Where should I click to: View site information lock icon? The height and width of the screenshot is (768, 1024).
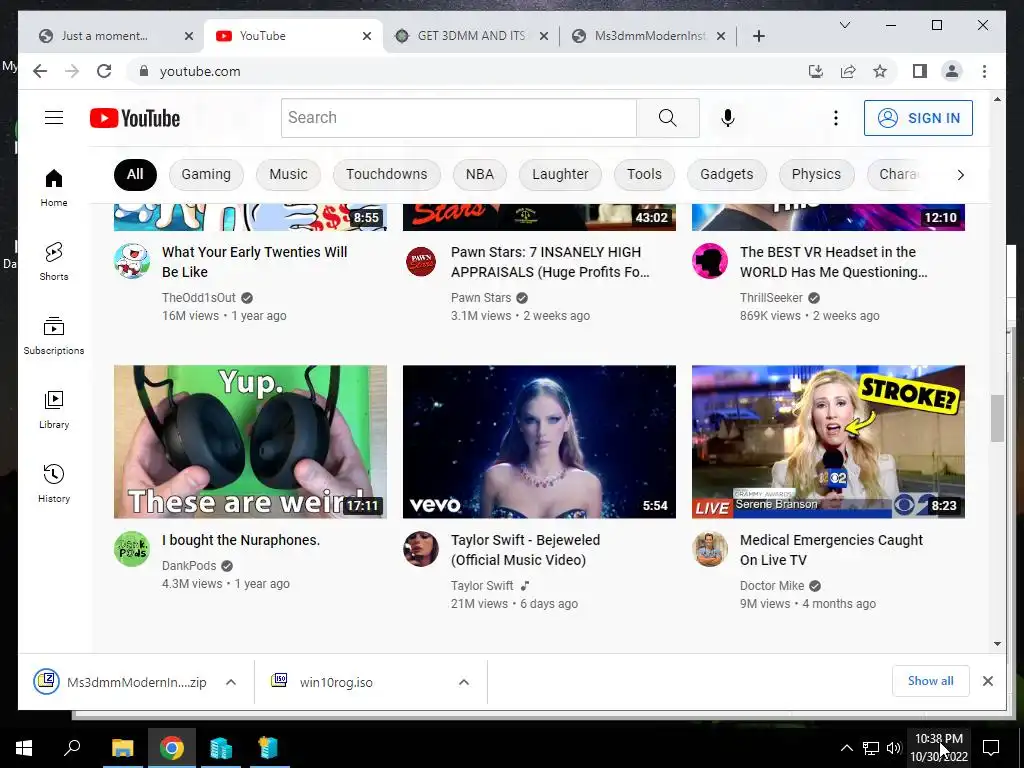[144, 71]
